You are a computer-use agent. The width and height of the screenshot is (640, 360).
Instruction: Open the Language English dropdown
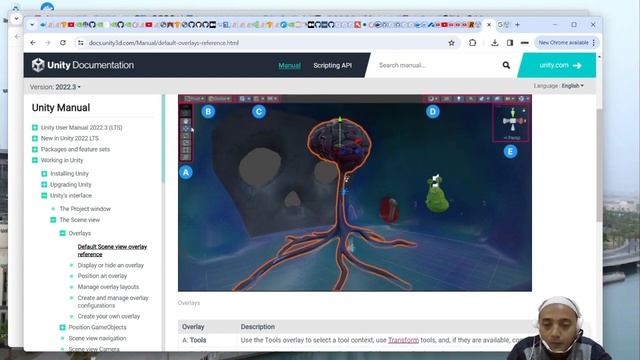(x=559, y=86)
